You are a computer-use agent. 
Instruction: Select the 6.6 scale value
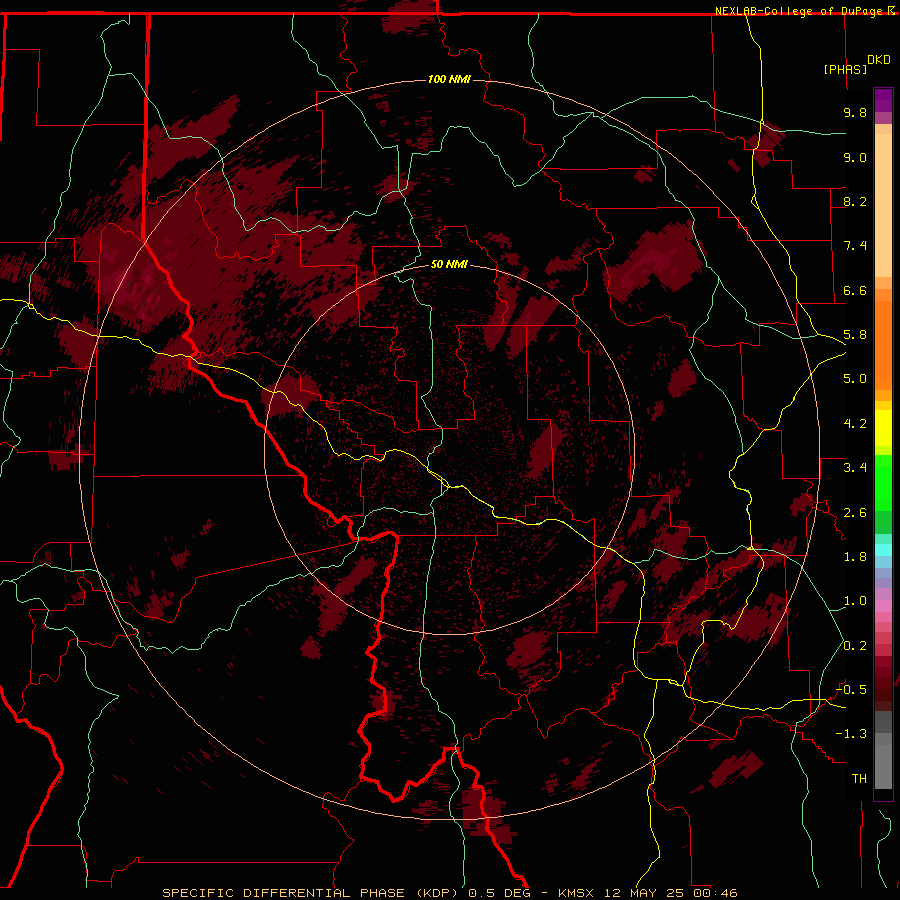click(x=855, y=290)
